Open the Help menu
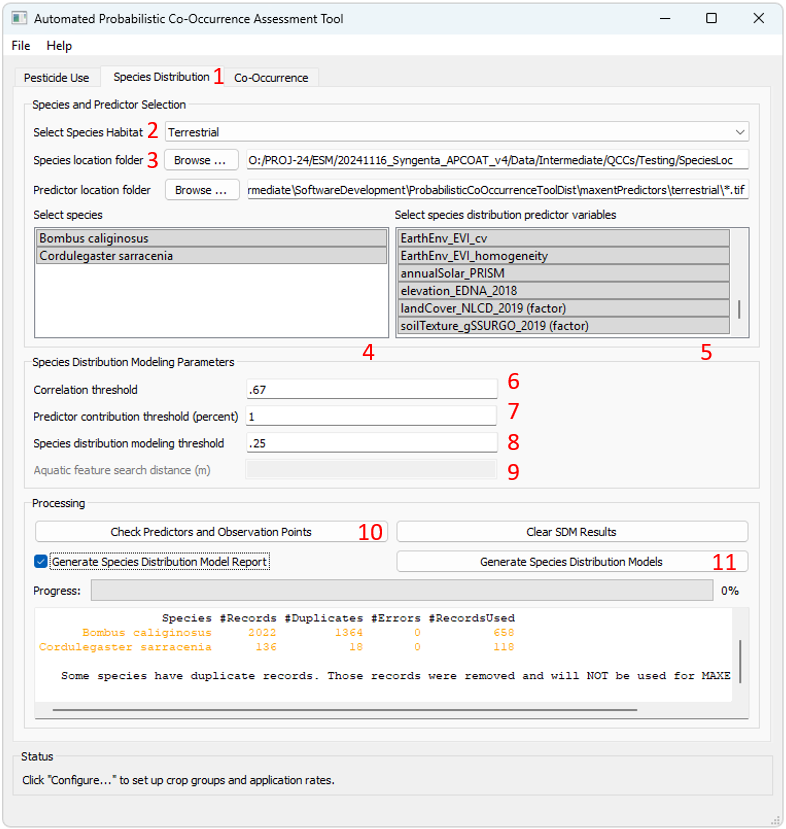Screen dimensions: 786x829 pyautogui.click(x=59, y=46)
